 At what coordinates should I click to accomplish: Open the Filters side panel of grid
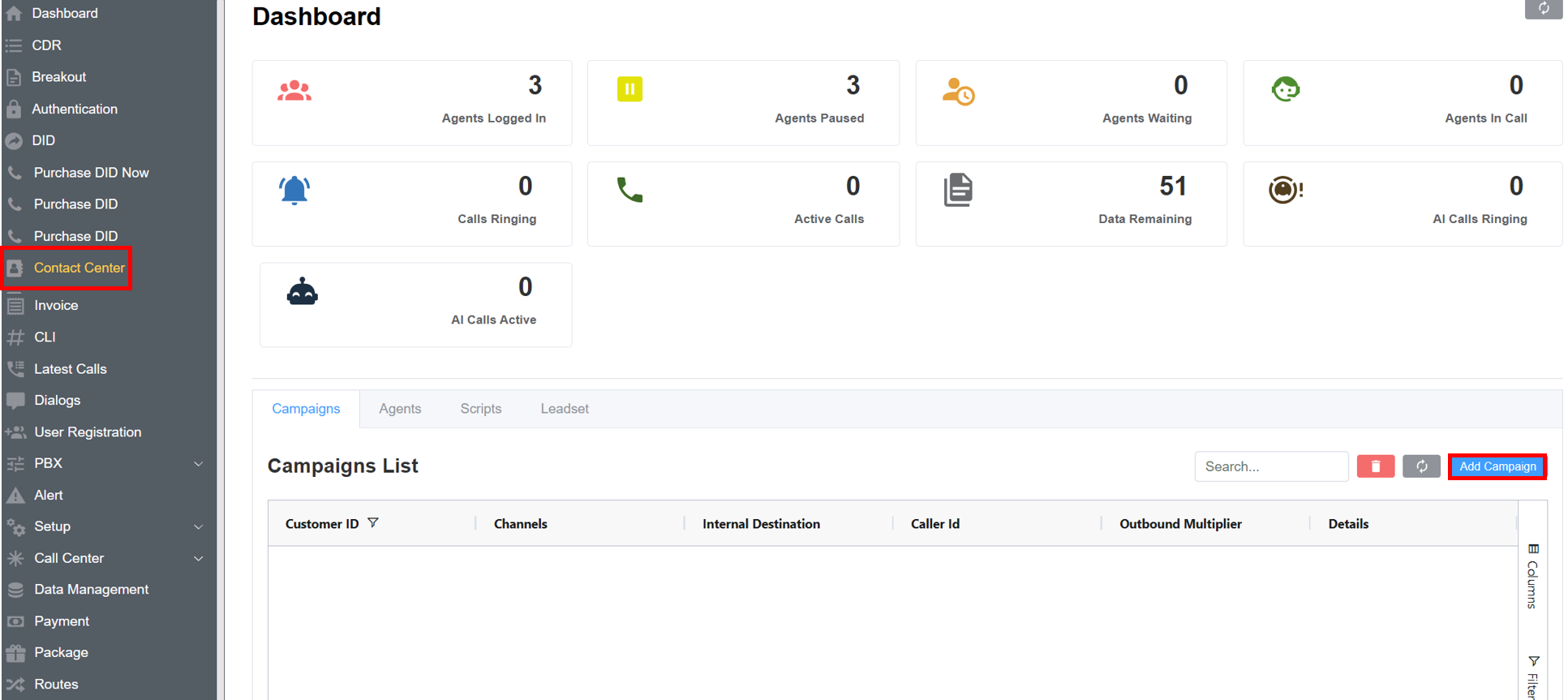[1532, 677]
